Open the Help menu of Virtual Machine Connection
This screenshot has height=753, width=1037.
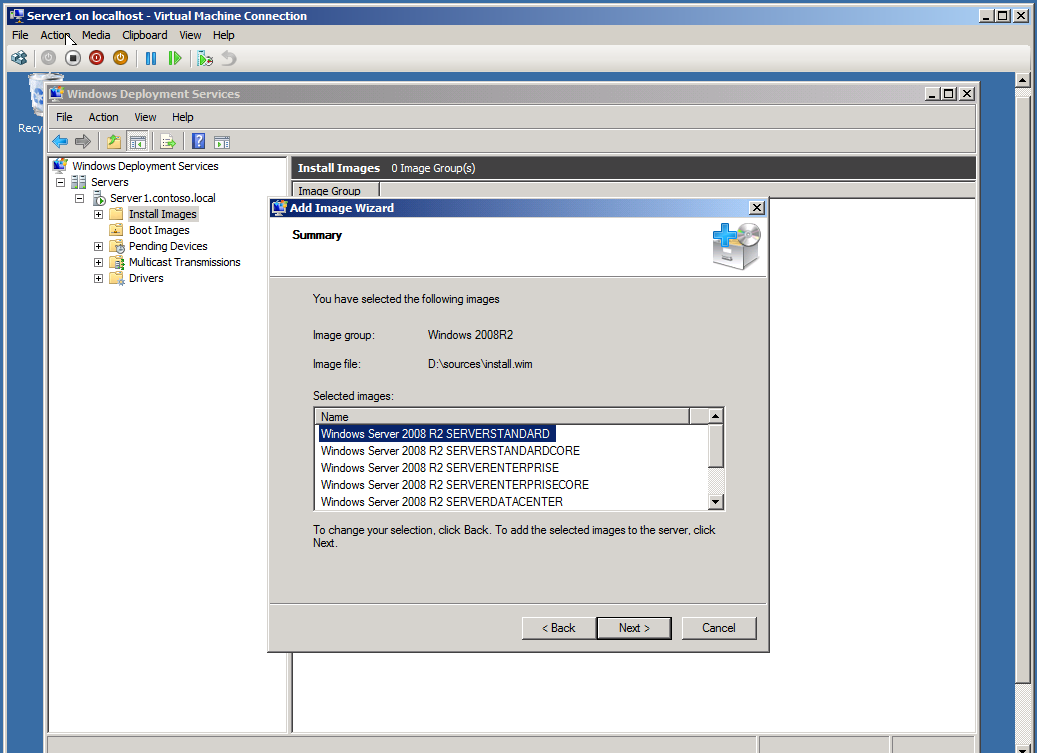pyautogui.click(x=224, y=35)
